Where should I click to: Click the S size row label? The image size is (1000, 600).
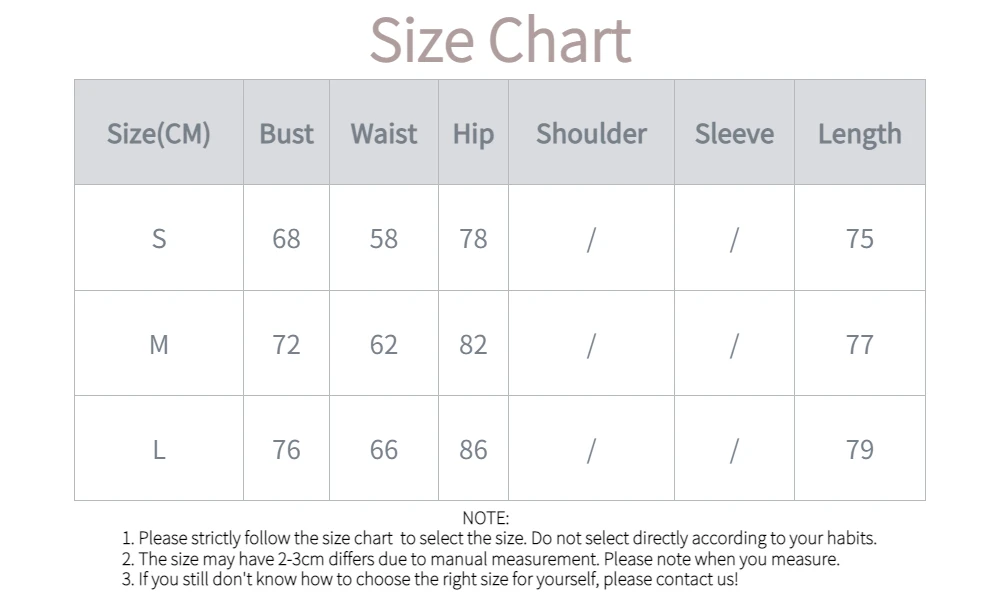tap(159, 239)
